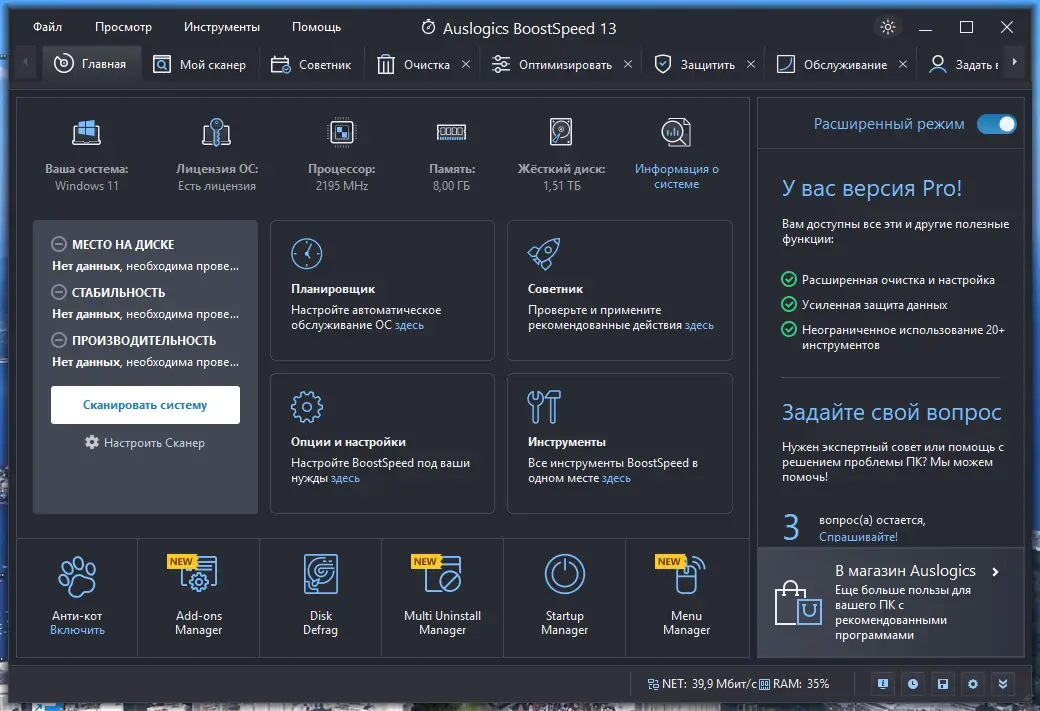This screenshot has height=711, width=1040.
Task: Switch to the Оптимизировать tab
Action: (x=552, y=64)
